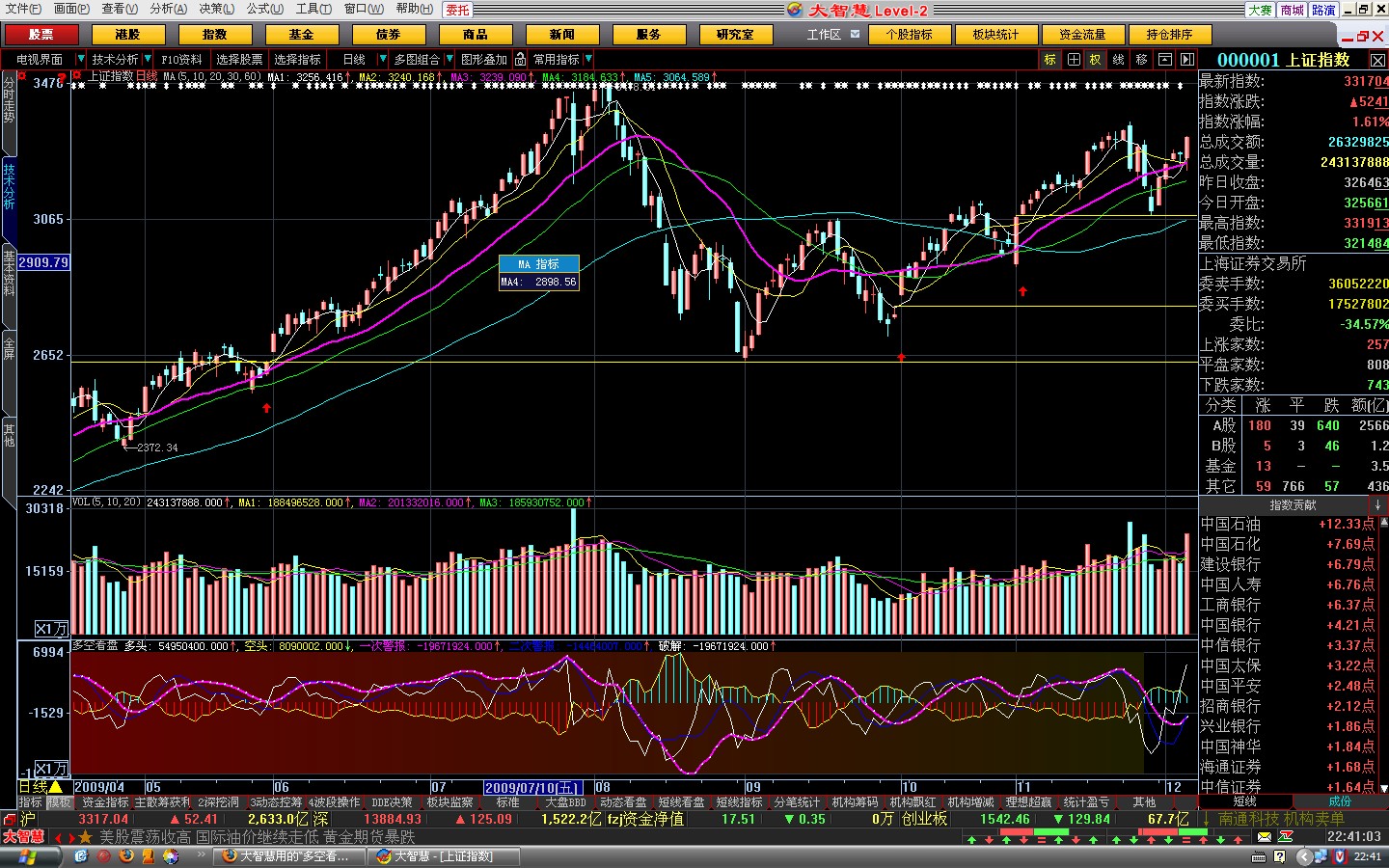This screenshot has height=868, width=1389.
Task: Click the 中国石油 row in index contribution list
Action: (1287, 524)
